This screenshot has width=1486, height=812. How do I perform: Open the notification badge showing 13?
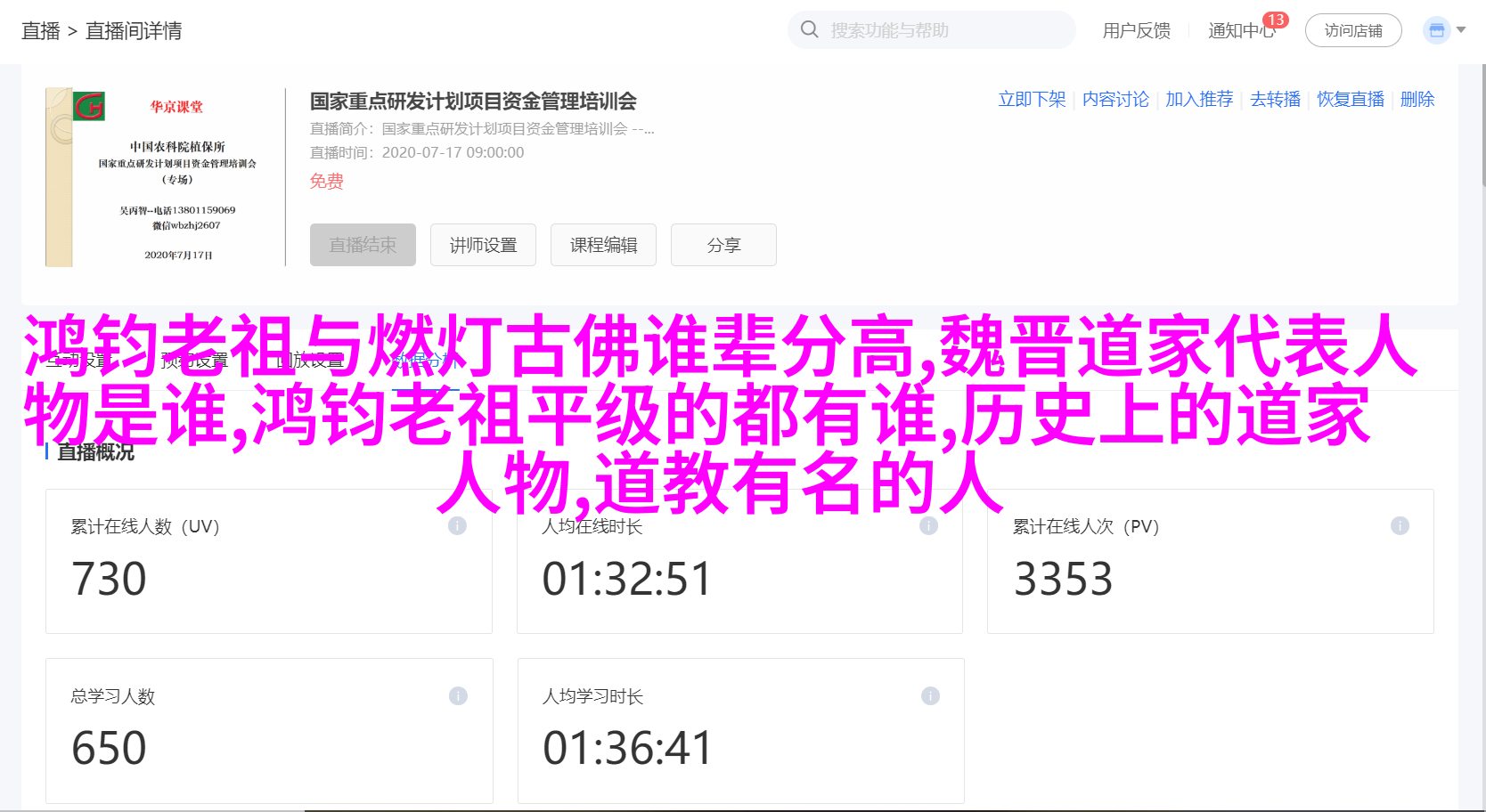coord(1276,20)
